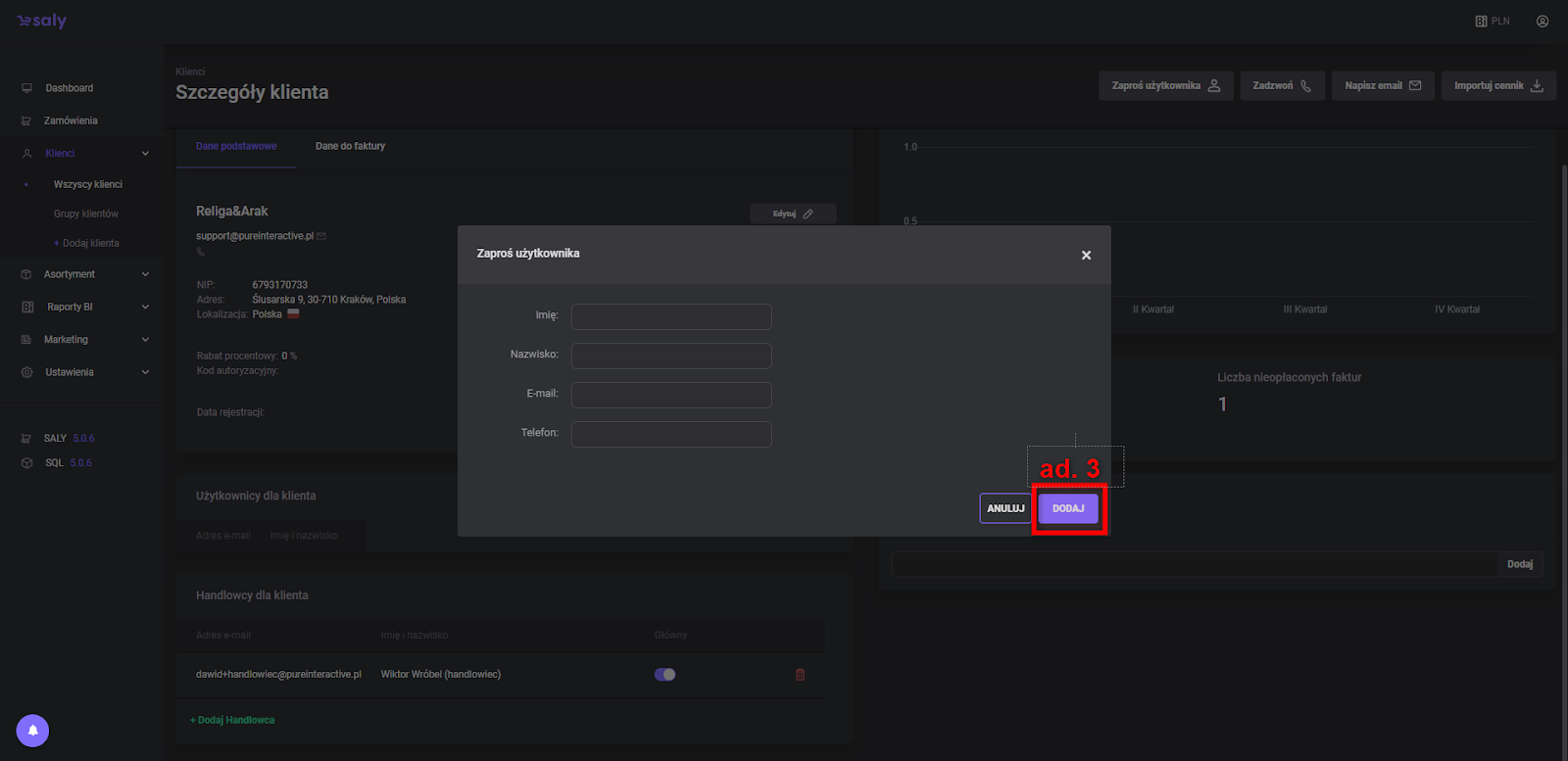Click Importuj cennik download button
Viewport: 1568px width, 761px height.
pyautogui.click(x=1497, y=86)
